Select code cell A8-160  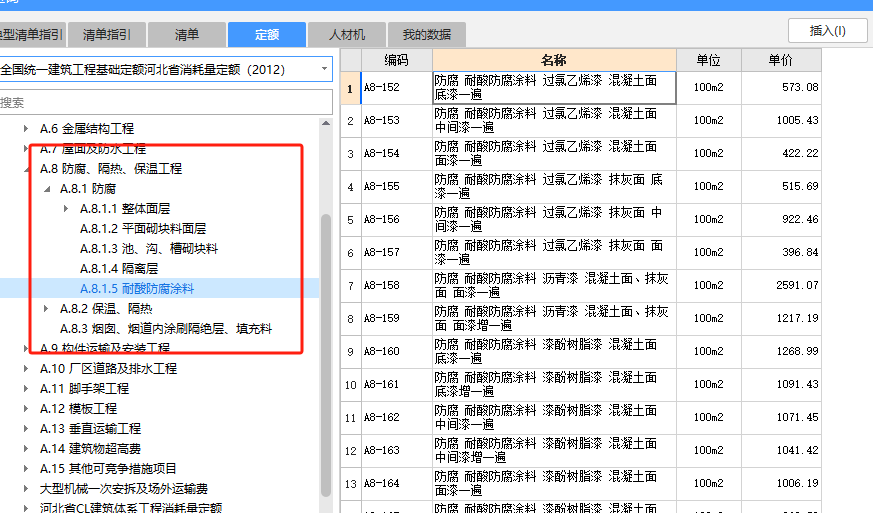(x=397, y=351)
